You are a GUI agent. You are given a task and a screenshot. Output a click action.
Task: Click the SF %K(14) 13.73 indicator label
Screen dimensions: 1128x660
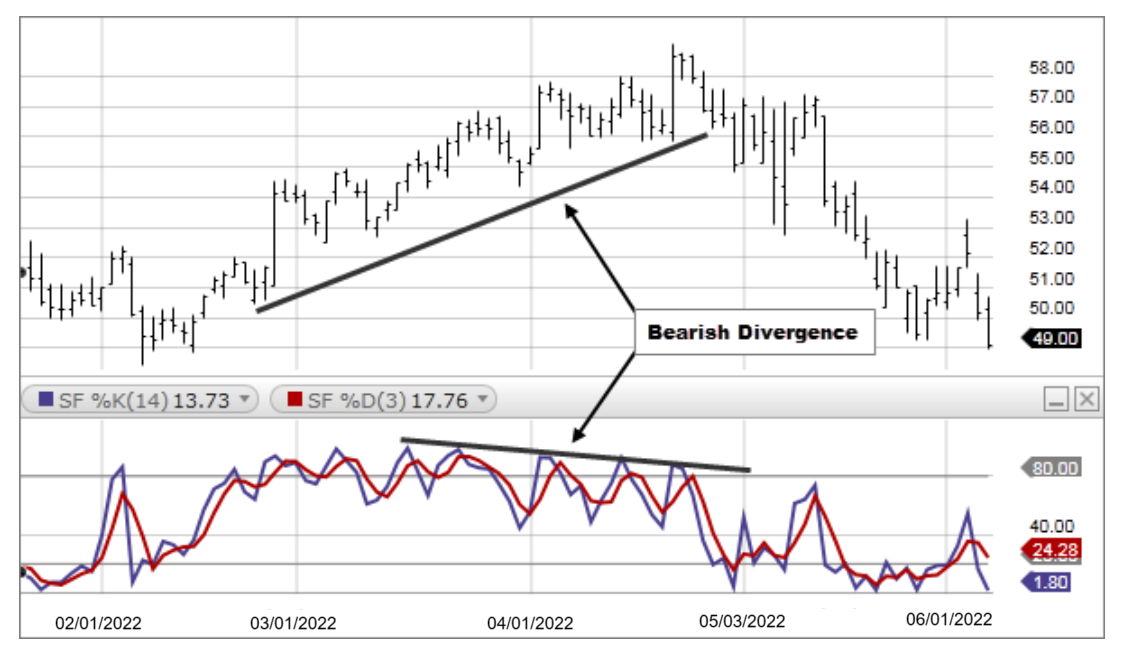tap(140, 401)
